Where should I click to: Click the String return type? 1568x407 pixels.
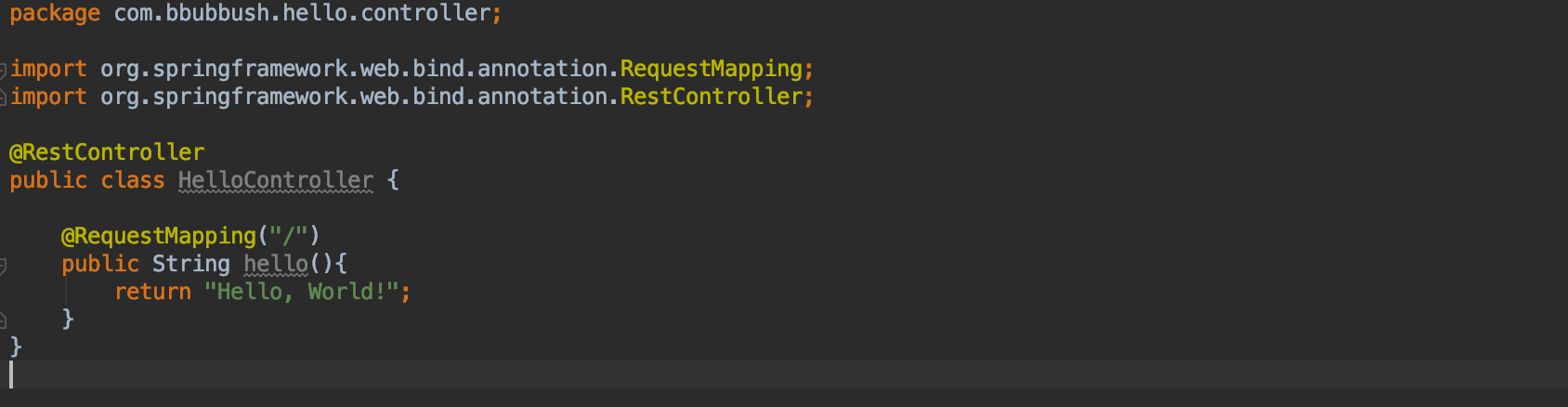pyautogui.click(x=190, y=264)
